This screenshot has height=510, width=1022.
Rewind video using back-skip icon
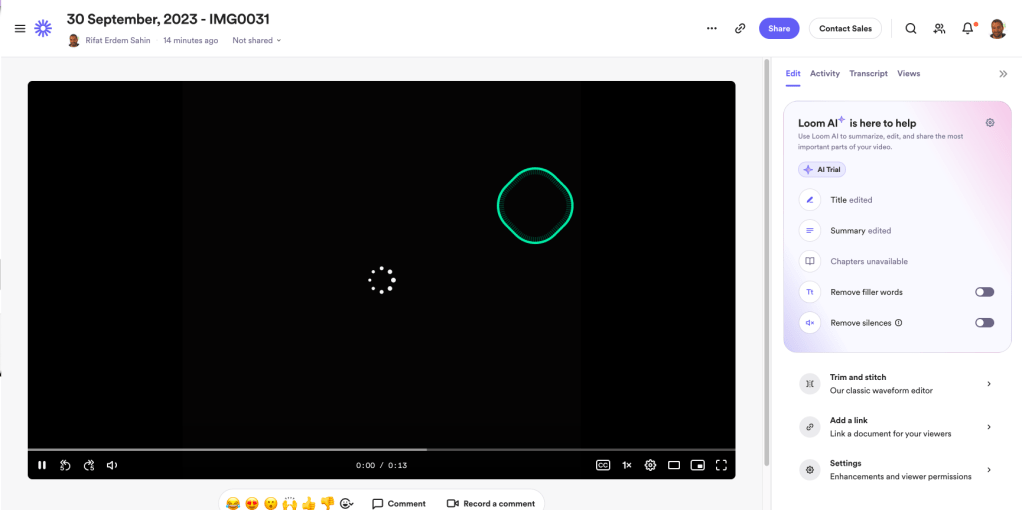tap(65, 465)
